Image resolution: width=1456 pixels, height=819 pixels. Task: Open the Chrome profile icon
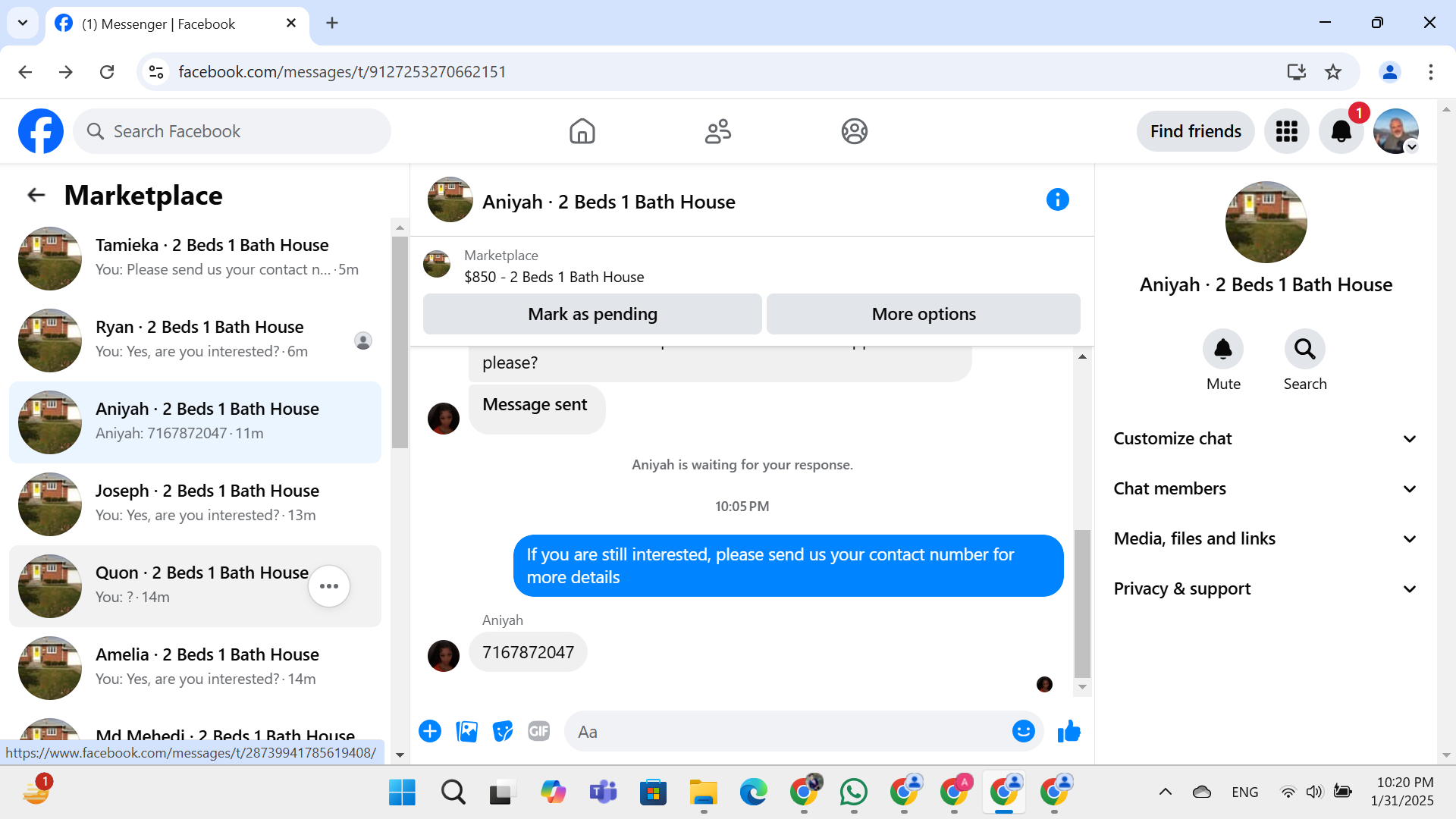pos(1390,72)
